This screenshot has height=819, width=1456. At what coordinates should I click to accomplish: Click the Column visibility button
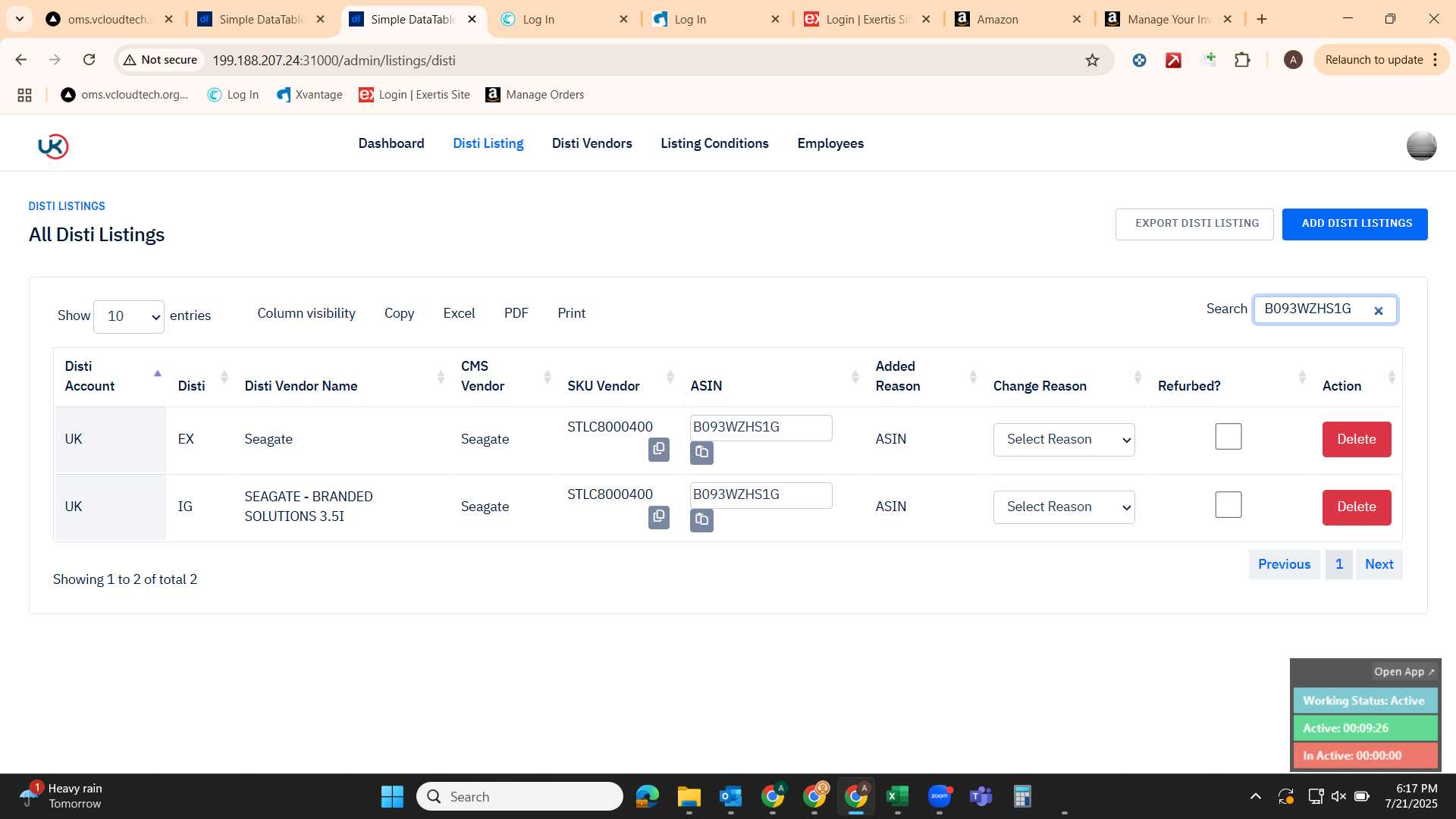point(306,313)
